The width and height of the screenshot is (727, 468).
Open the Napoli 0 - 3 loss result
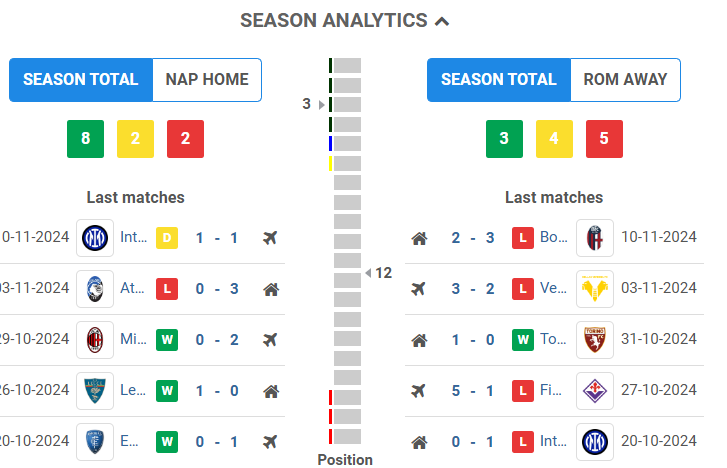(x=217, y=290)
